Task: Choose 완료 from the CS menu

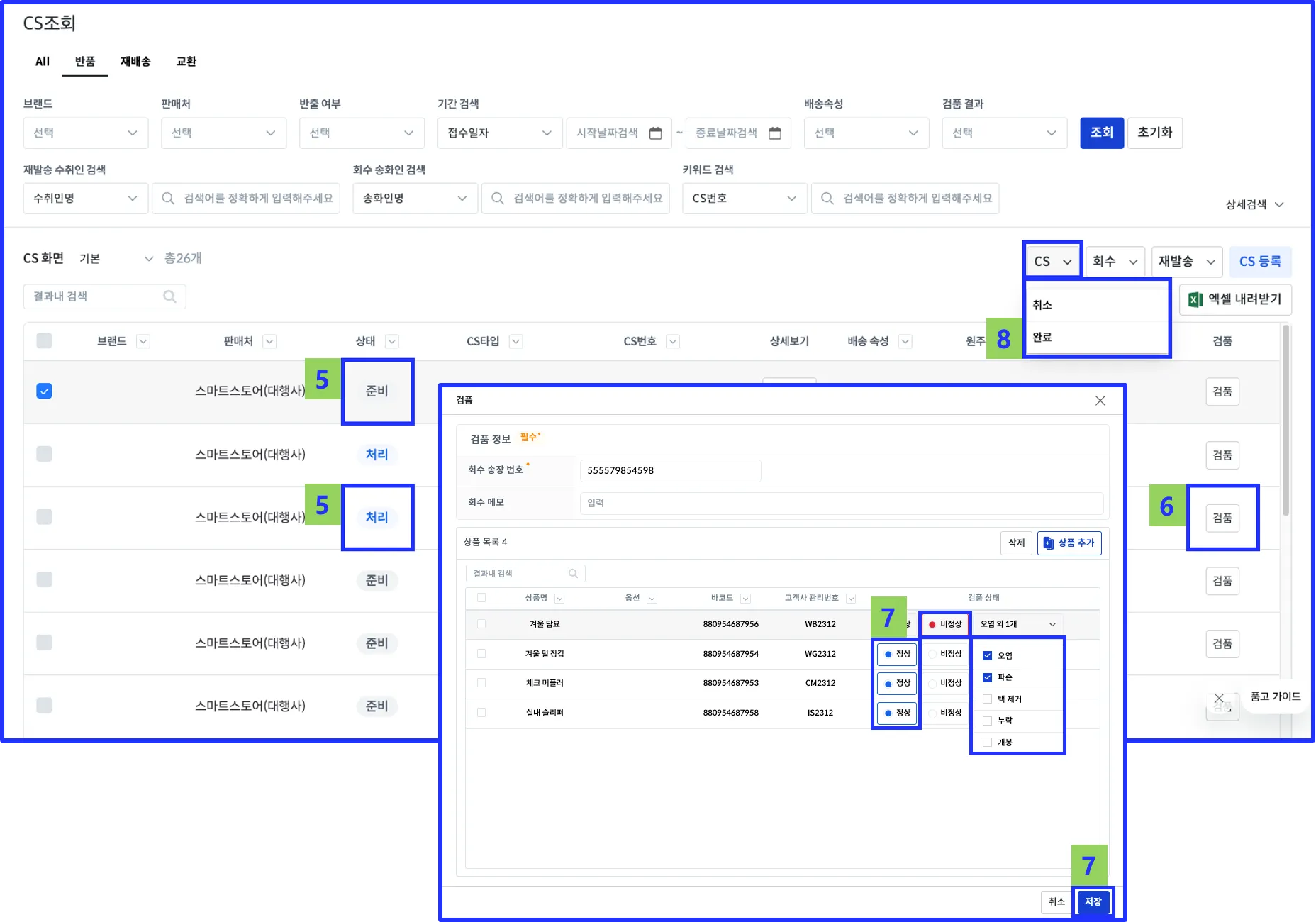Action: pyautogui.click(x=1097, y=338)
